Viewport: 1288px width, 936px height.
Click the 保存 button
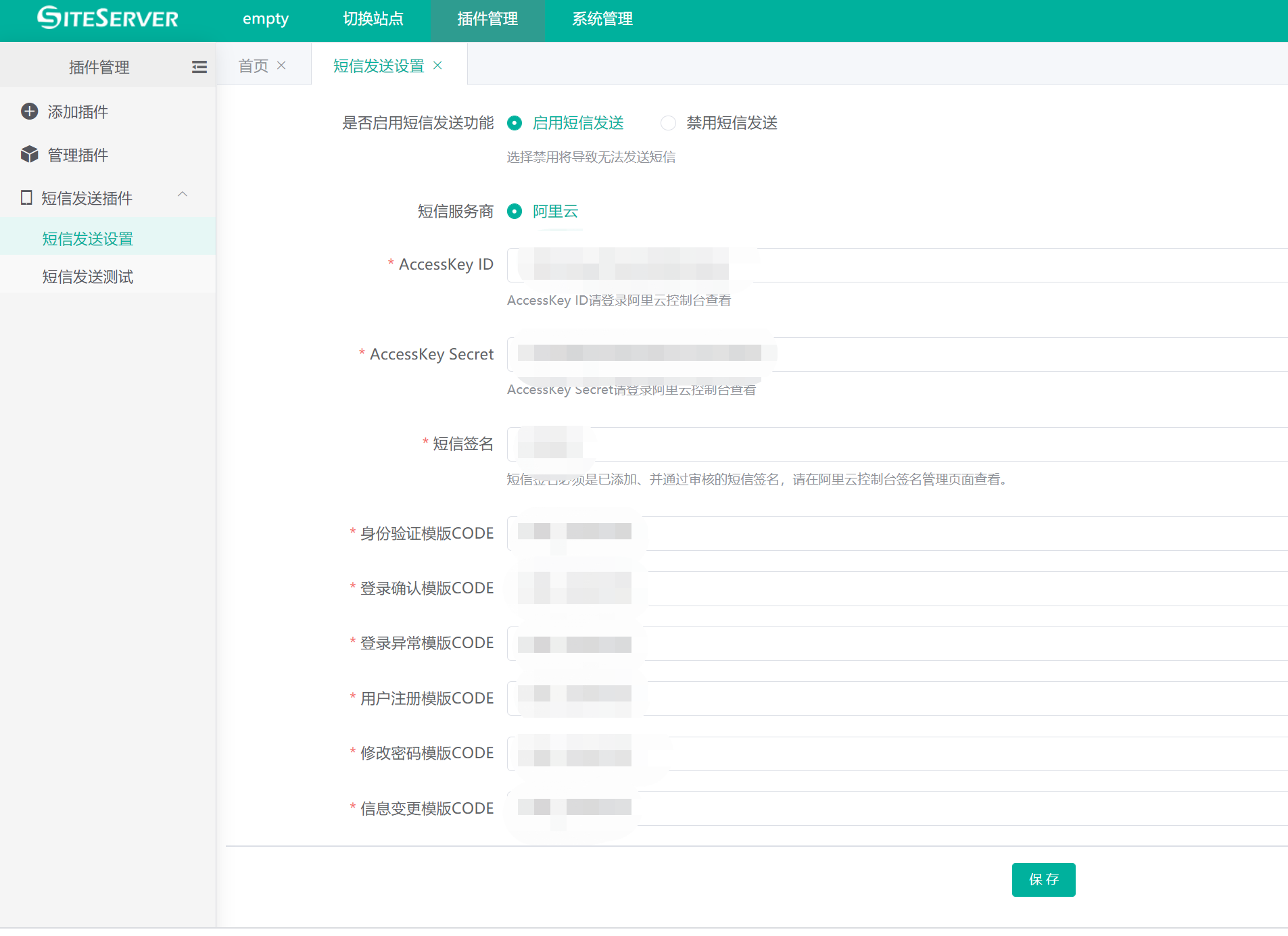1043,879
